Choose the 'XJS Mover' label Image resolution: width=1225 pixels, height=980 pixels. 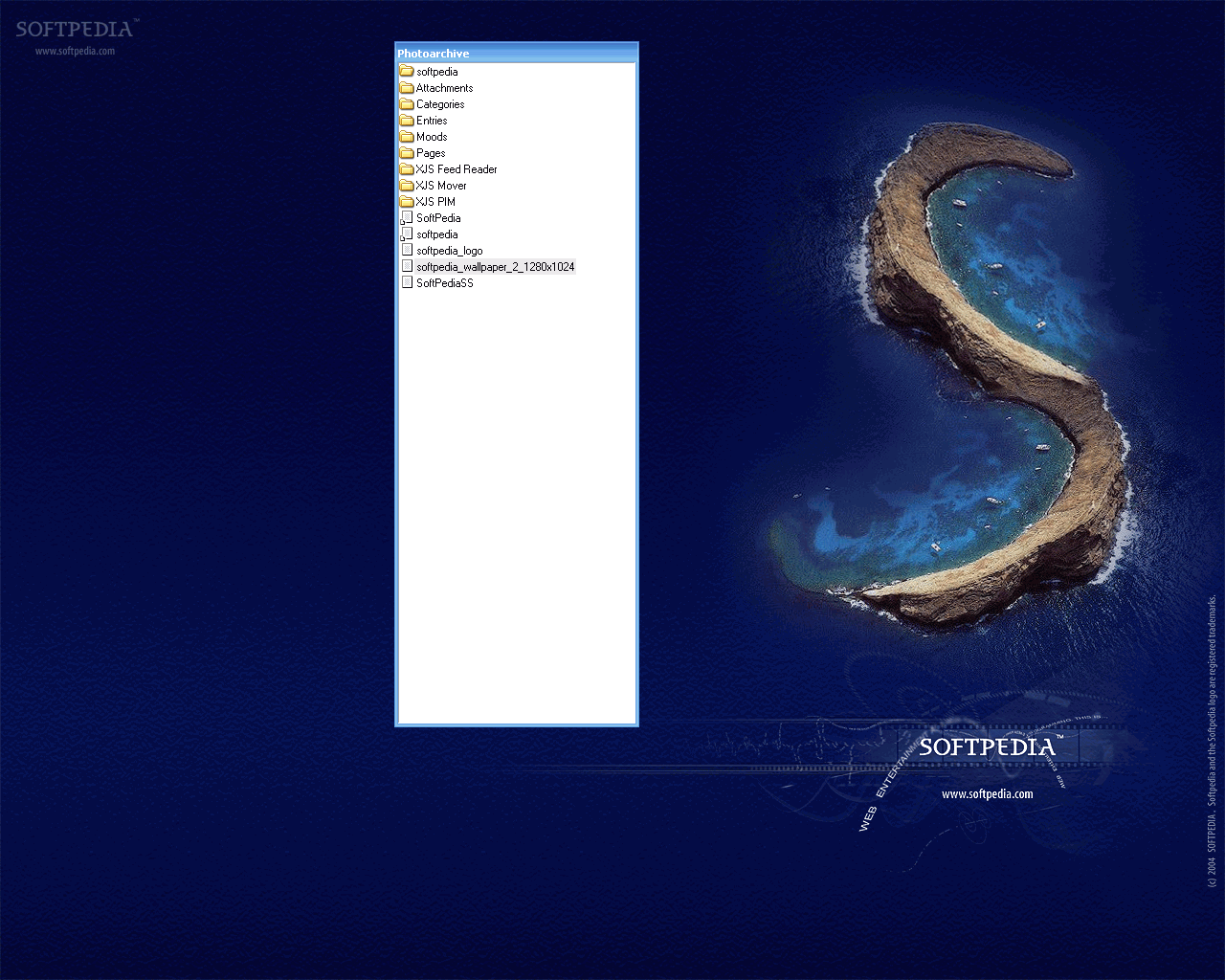pos(441,186)
